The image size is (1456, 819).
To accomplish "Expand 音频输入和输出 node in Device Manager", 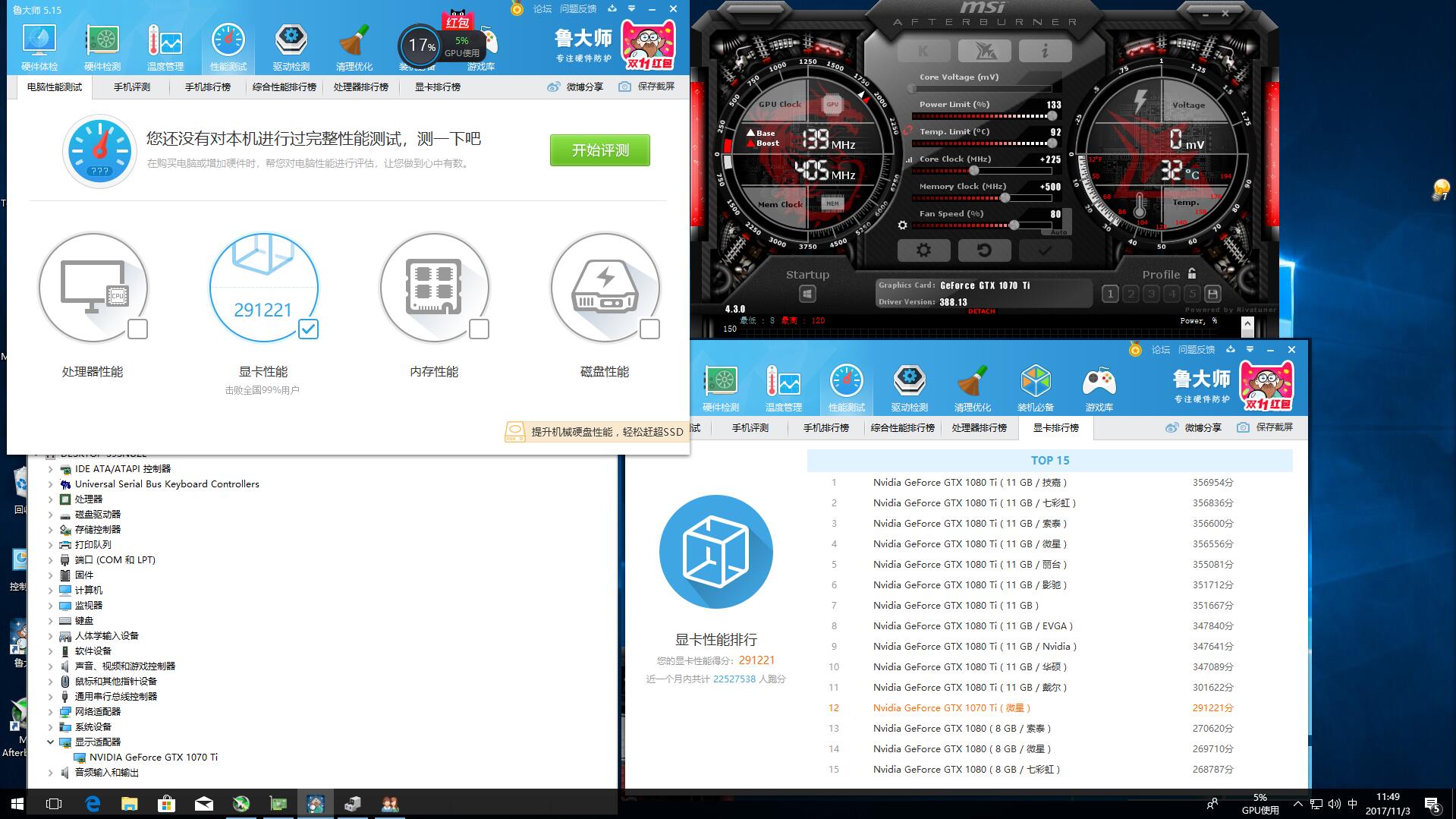I will 51,773.
